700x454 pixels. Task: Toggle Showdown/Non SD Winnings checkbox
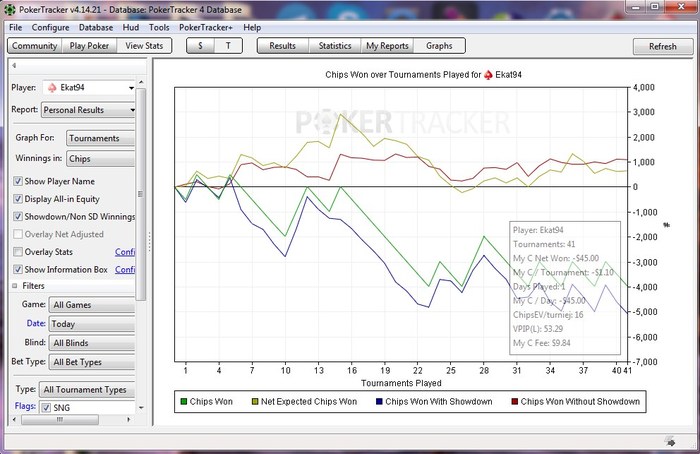point(18,217)
